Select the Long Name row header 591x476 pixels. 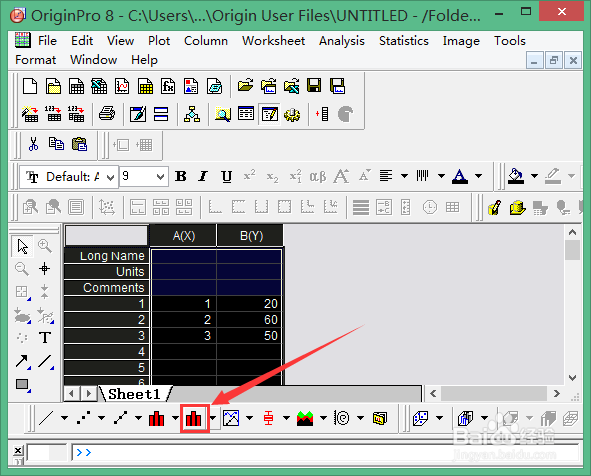pos(107,256)
